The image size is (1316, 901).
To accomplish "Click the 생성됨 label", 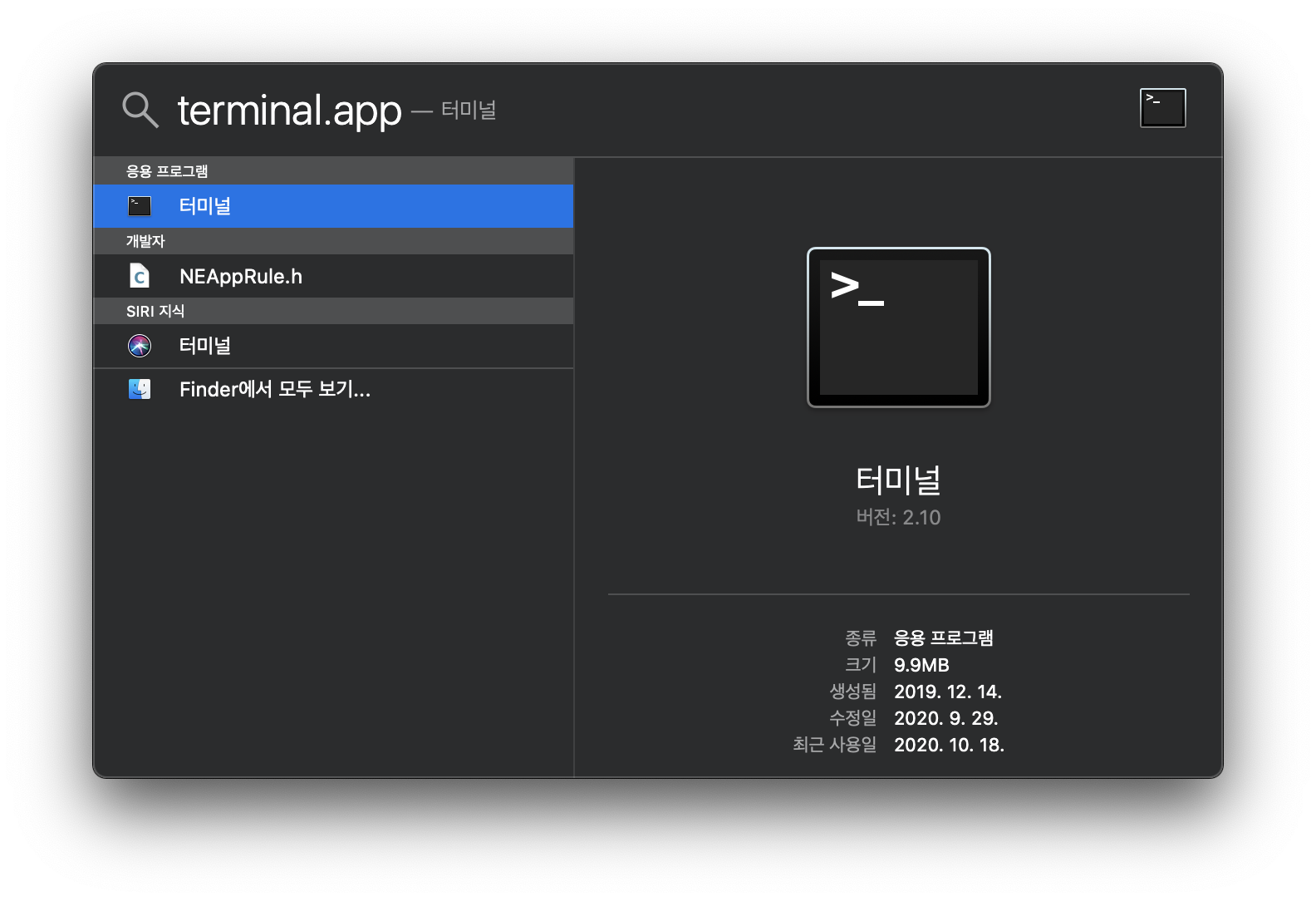I will [x=852, y=692].
